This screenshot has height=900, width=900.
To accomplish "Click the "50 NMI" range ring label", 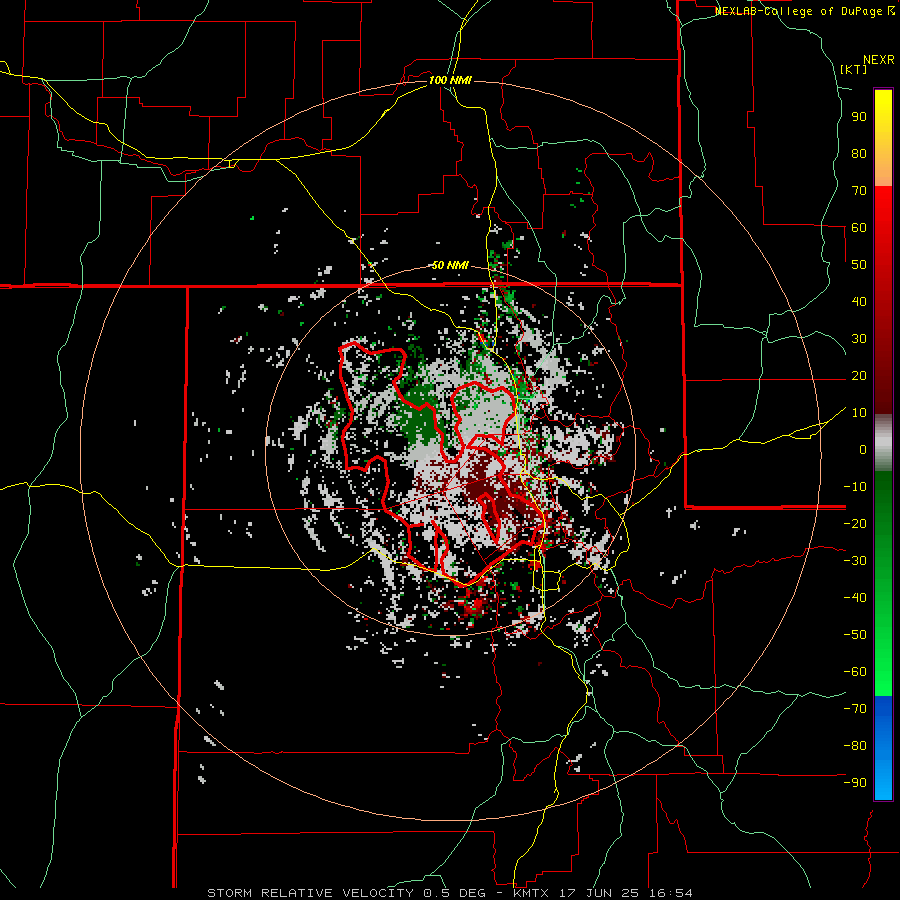I will [450, 265].
